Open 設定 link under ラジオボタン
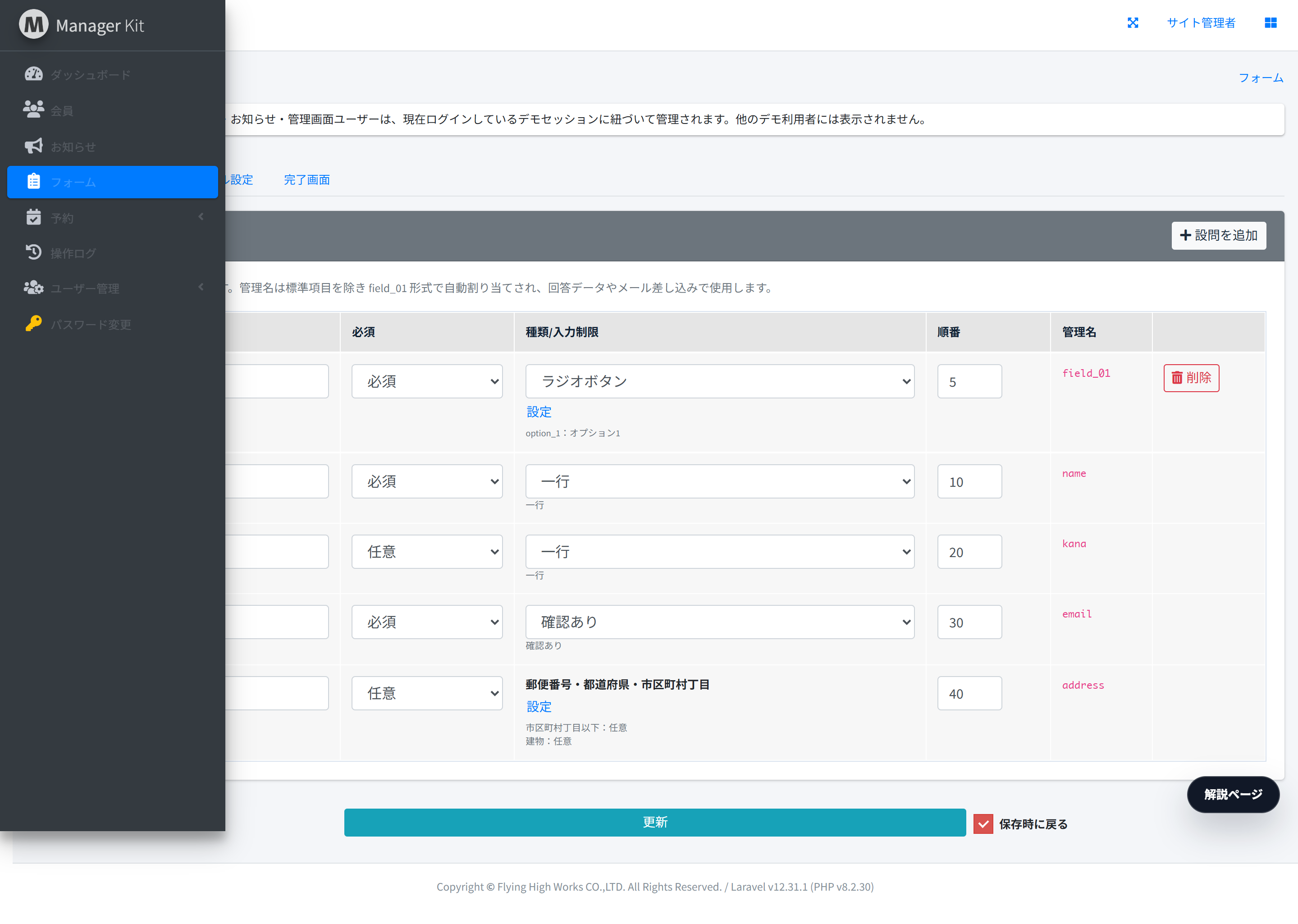1298x924 pixels. pyautogui.click(x=539, y=412)
